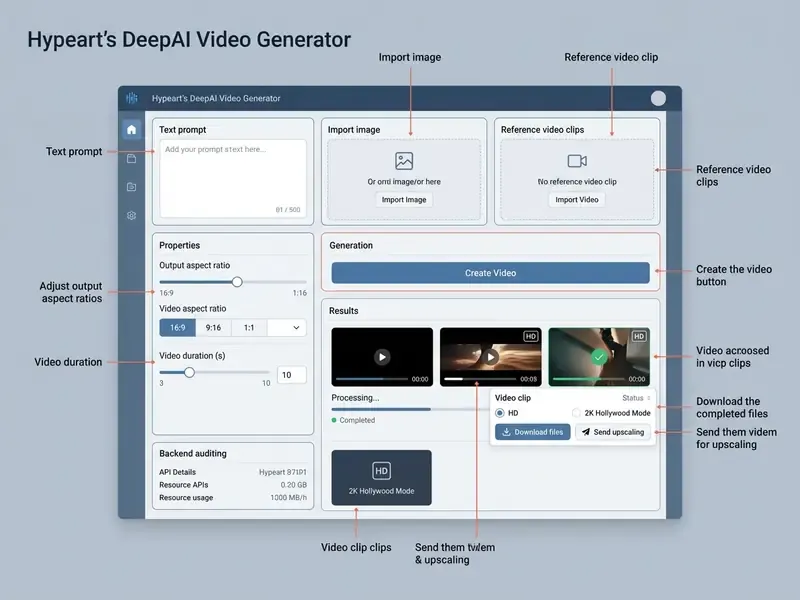800x600 pixels.
Task: Click Create Video button
Action: click(x=490, y=273)
